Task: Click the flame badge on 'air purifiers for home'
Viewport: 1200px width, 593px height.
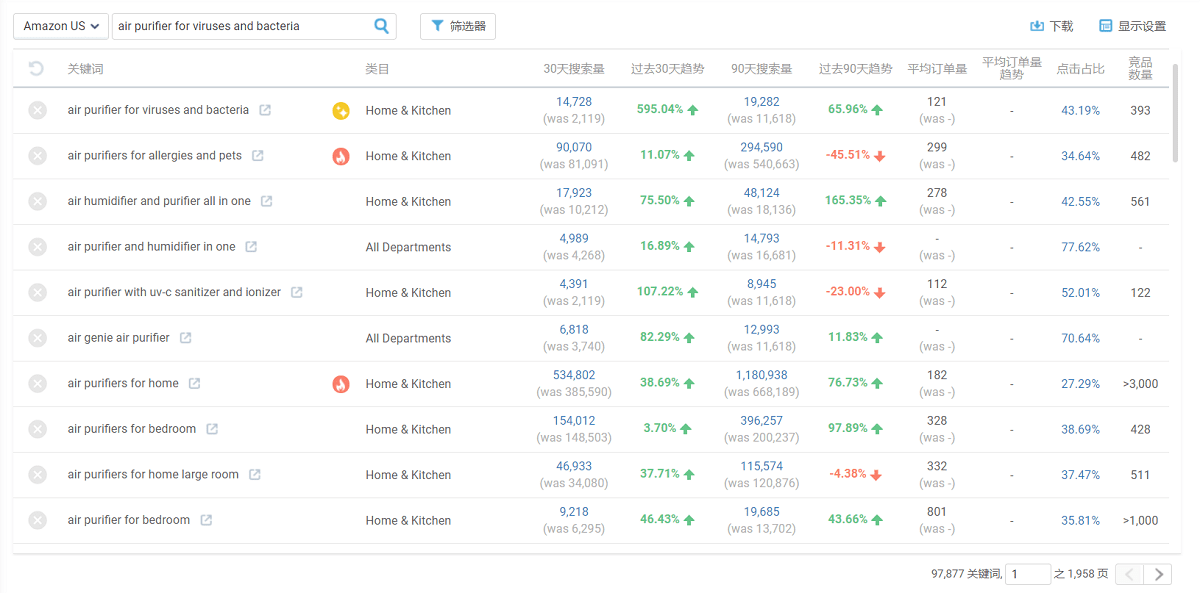Action: (341, 384)
